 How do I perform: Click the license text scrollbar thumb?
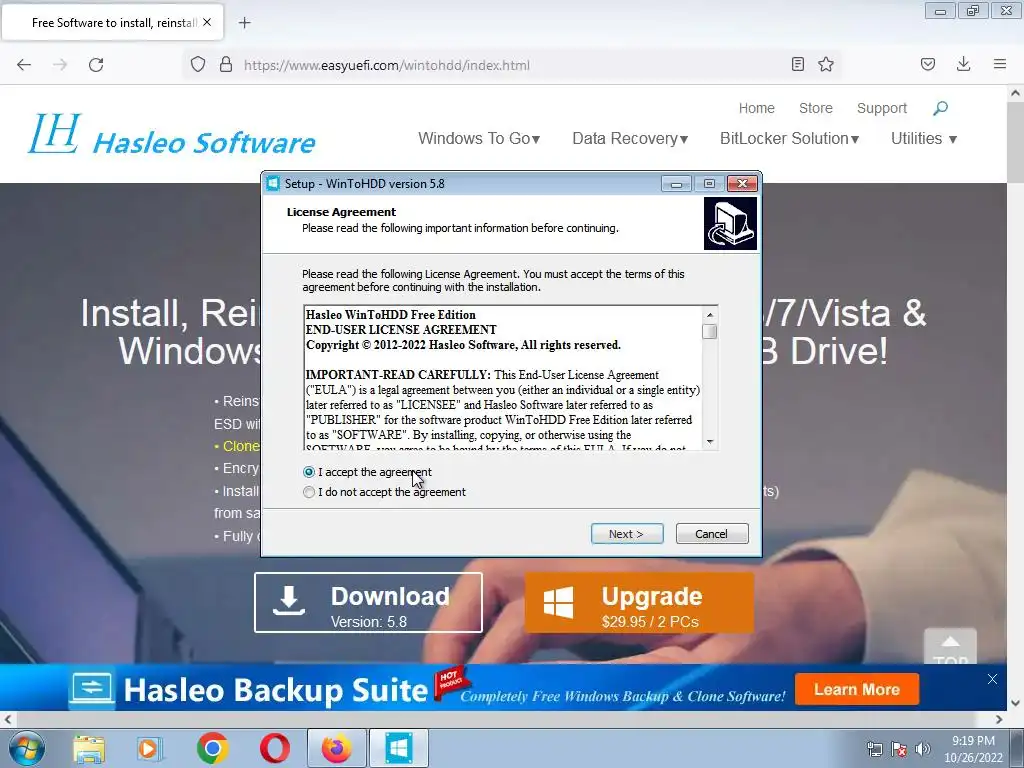(710, 332)
